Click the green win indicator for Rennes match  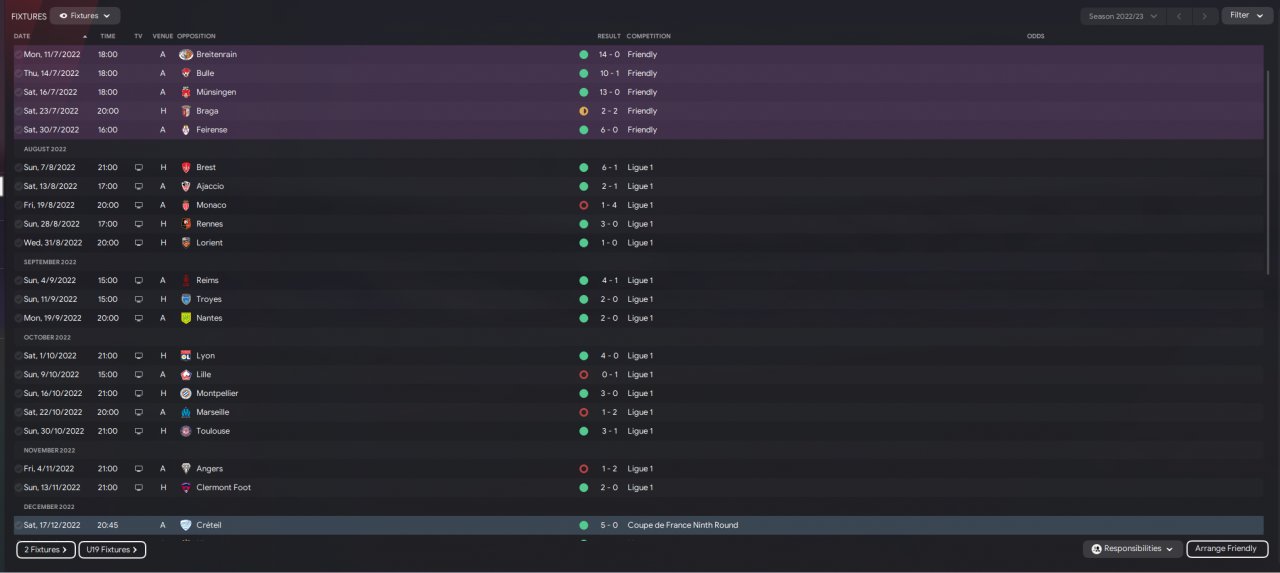583,224
